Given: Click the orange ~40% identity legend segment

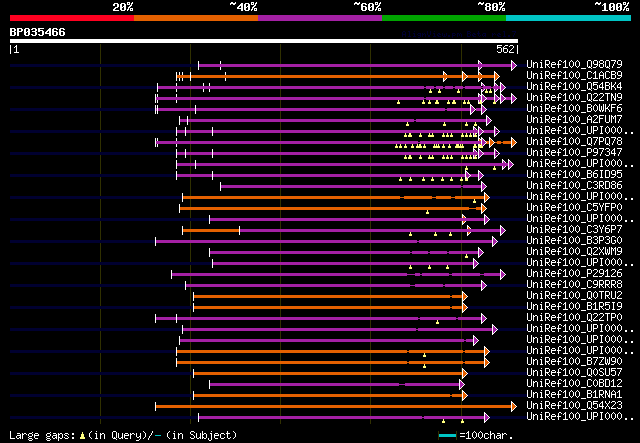Looking at the screenshot, I should coord(196,18).
